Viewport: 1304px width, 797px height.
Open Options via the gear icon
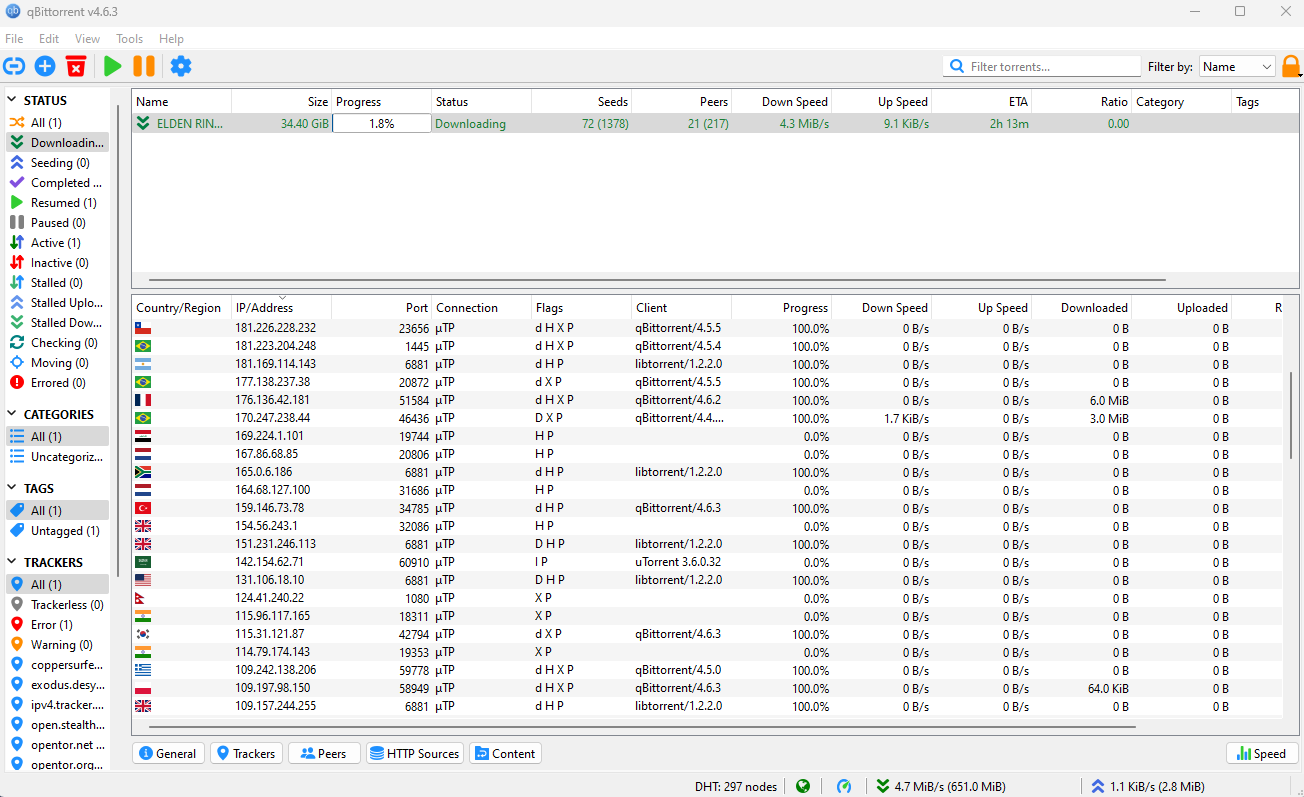coord(181,66)
